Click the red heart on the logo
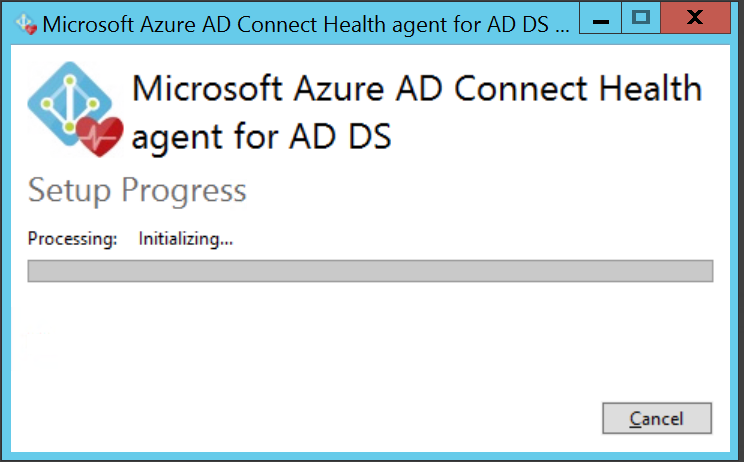Image resolution: width=744 pixels, height=462 pixels. [x=100, y=132]
